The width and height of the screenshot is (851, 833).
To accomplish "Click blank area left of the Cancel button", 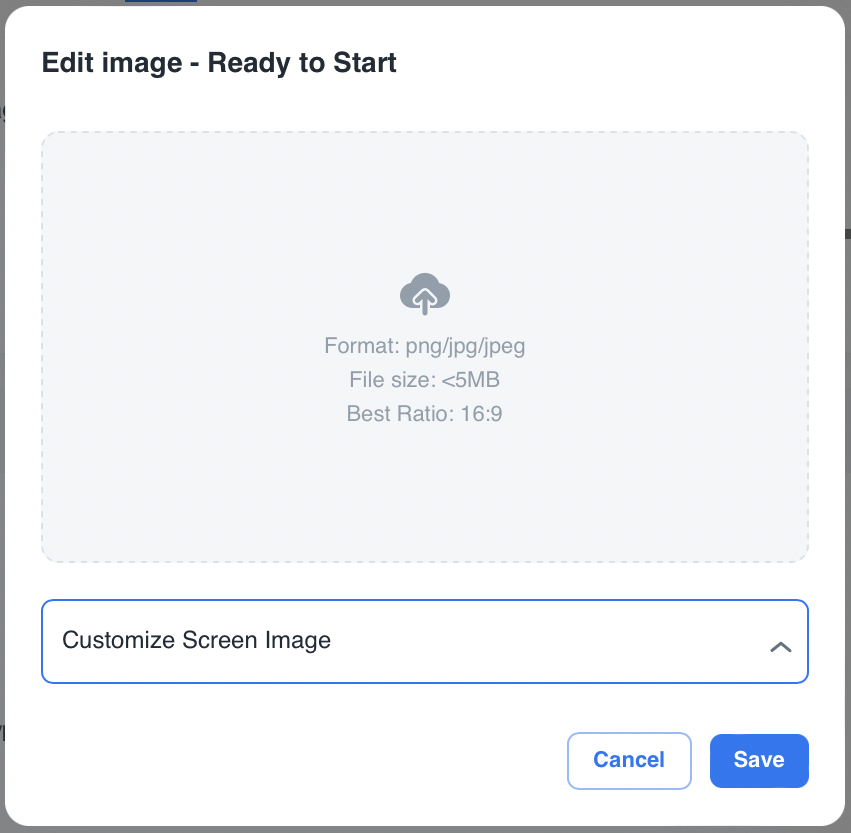I will click(300, 760).
